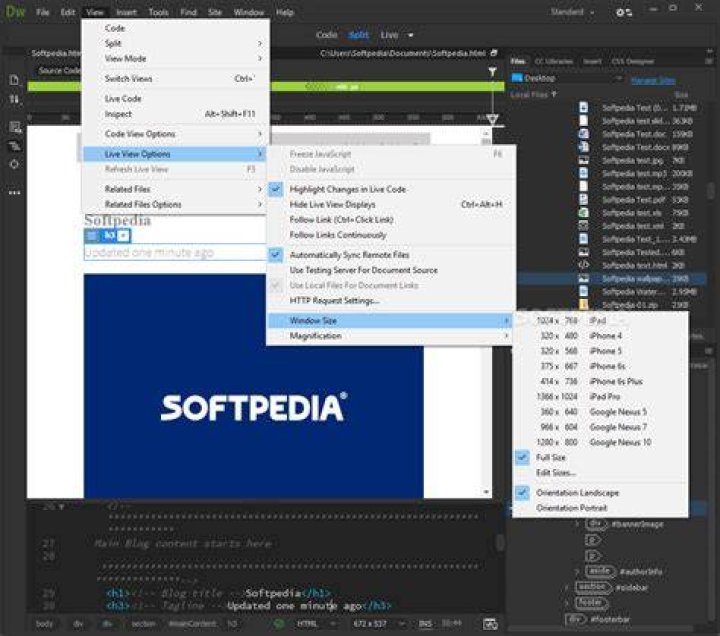The image size is (720, 636).
Task: Select Hide Live View Displays
Action: point(390,204)
